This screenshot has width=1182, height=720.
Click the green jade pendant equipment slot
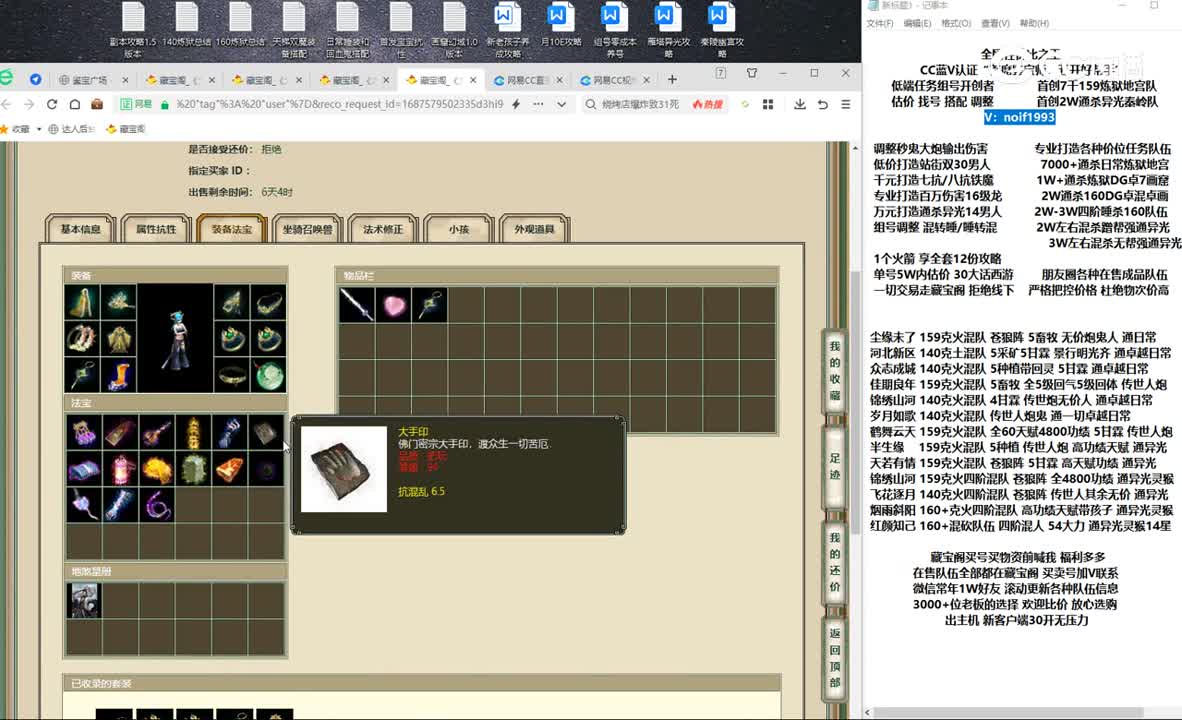268,374
